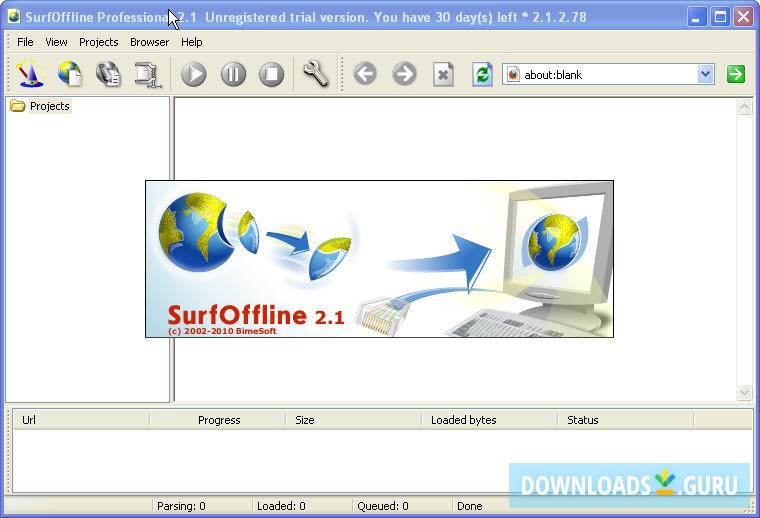The height and width of the screenshot is (518, 760).
Task: Maximize the SurfOffline window
Action: [720, 17]
